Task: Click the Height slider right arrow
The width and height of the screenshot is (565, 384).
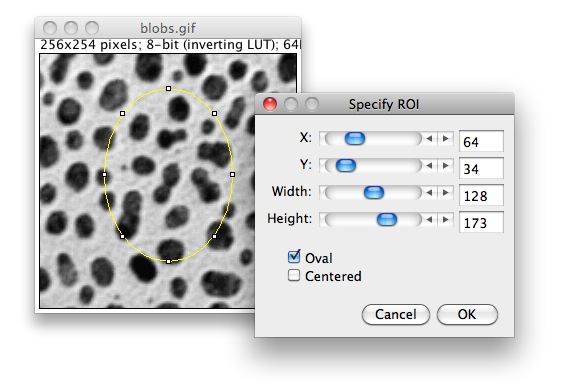Action: pyautogui.click(x=446, y=220)
